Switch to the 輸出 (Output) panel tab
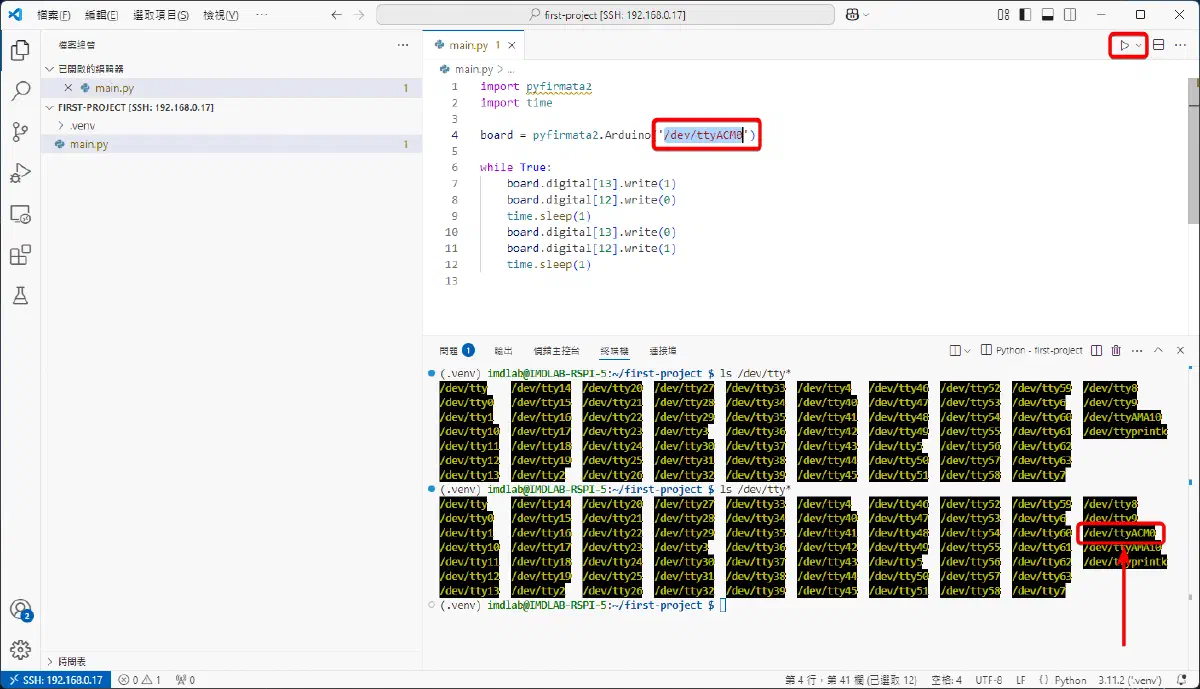1200x689 pixels. [503, 350]
